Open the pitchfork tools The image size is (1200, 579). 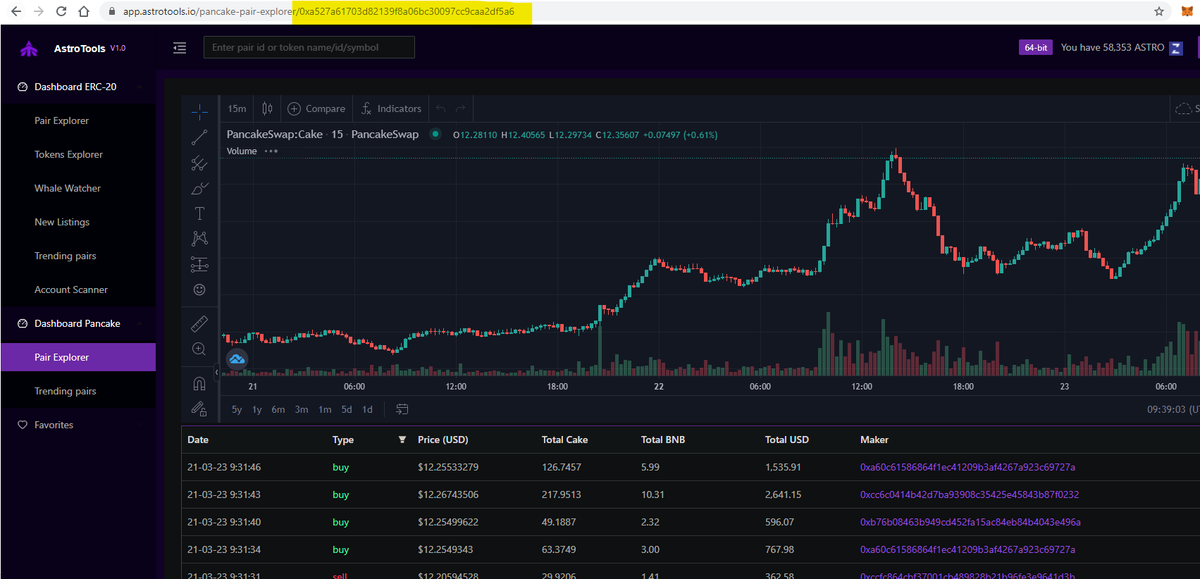[199, 162]
